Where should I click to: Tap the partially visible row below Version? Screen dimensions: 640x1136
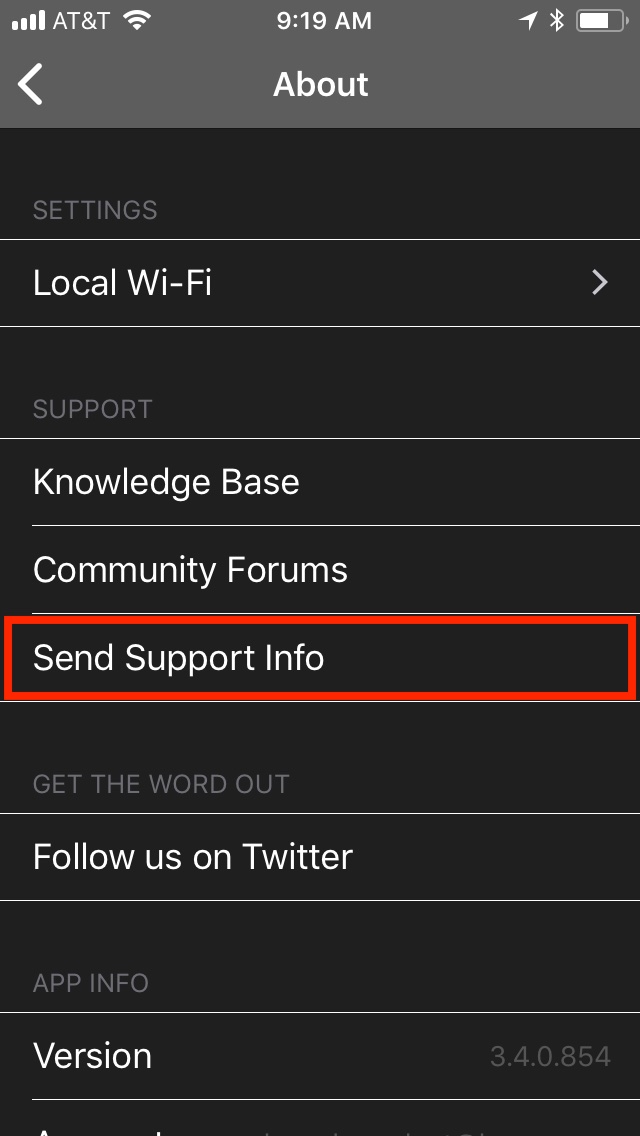click(x=320, y=1119)
